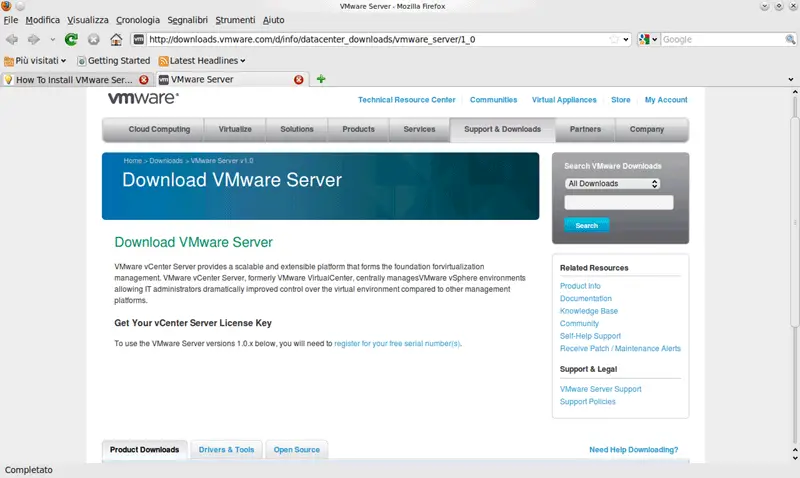Click the vmware logo
The image size is (800, 478).
(143, 98)
